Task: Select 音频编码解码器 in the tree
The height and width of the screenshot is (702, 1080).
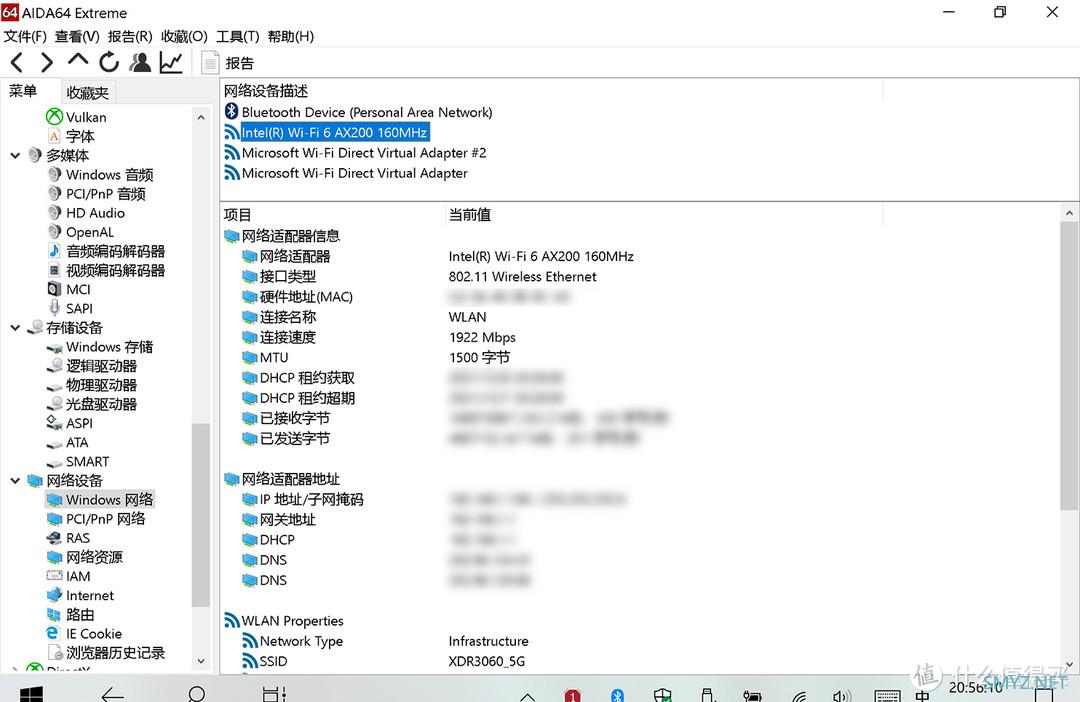Action: (x=115, y=251)
